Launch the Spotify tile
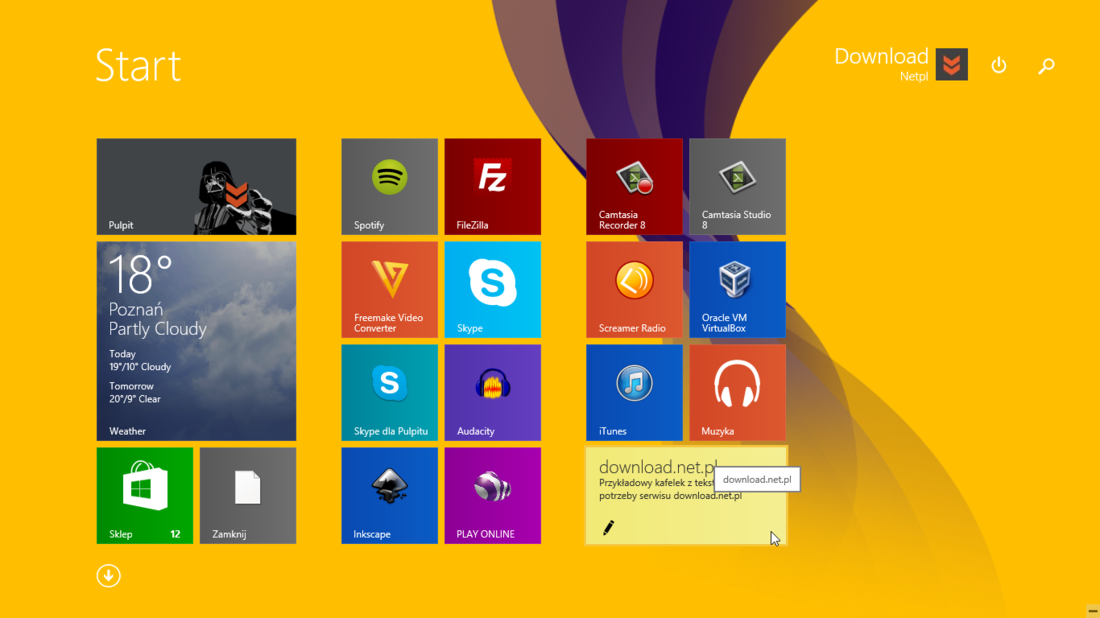 coord(389,187)
